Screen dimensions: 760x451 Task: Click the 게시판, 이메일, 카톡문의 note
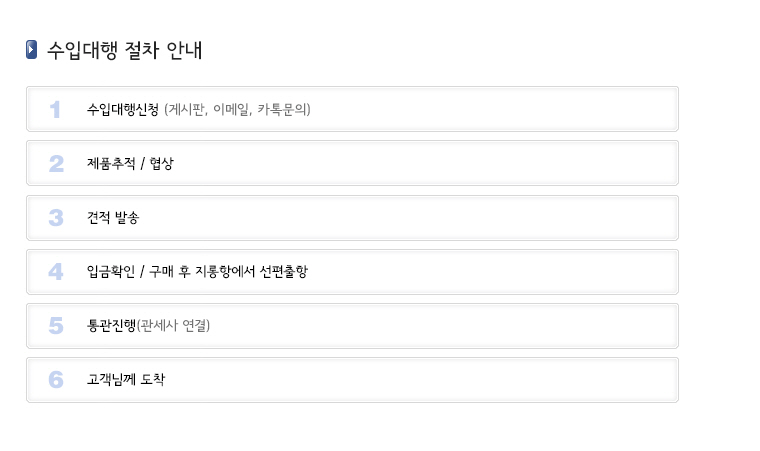click(x=238, y=109)
